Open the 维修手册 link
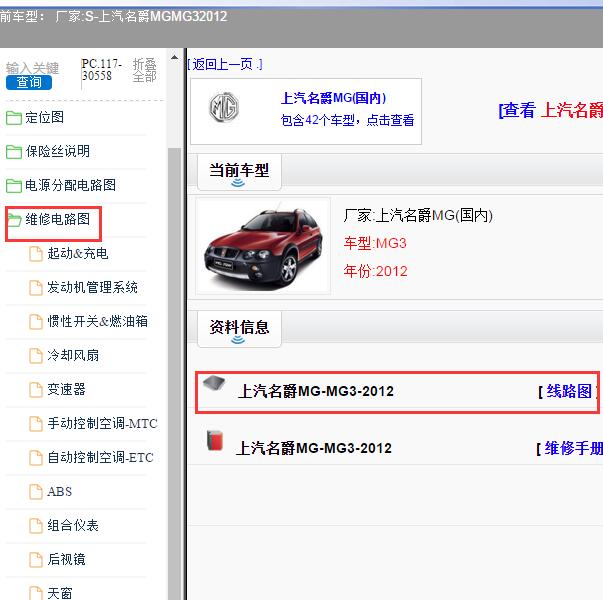This screenshot has height=600, width=603. click(573, 448)
